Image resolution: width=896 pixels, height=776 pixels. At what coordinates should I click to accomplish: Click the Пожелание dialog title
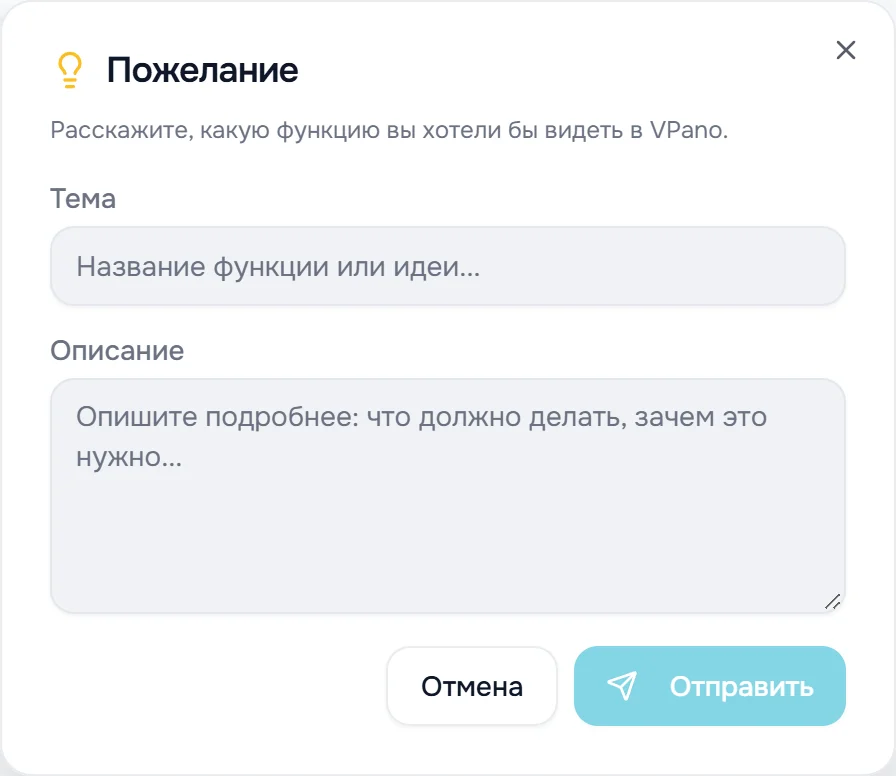202,70
